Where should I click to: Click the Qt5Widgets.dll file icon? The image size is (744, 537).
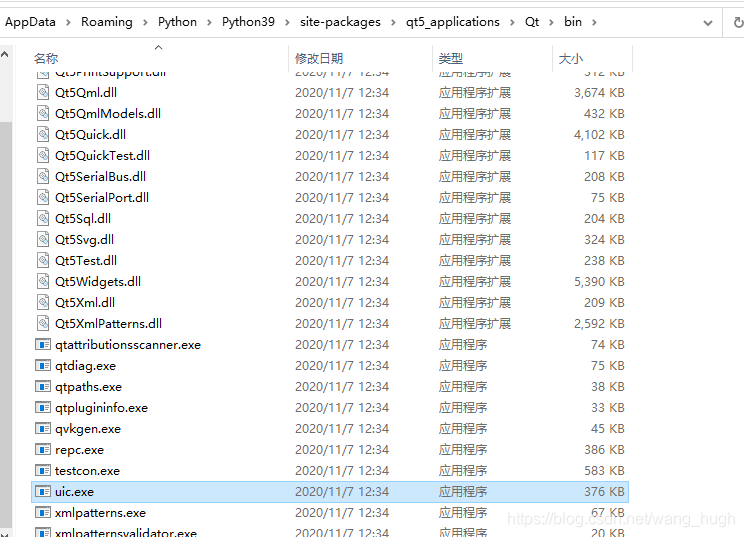click(43, 281)
